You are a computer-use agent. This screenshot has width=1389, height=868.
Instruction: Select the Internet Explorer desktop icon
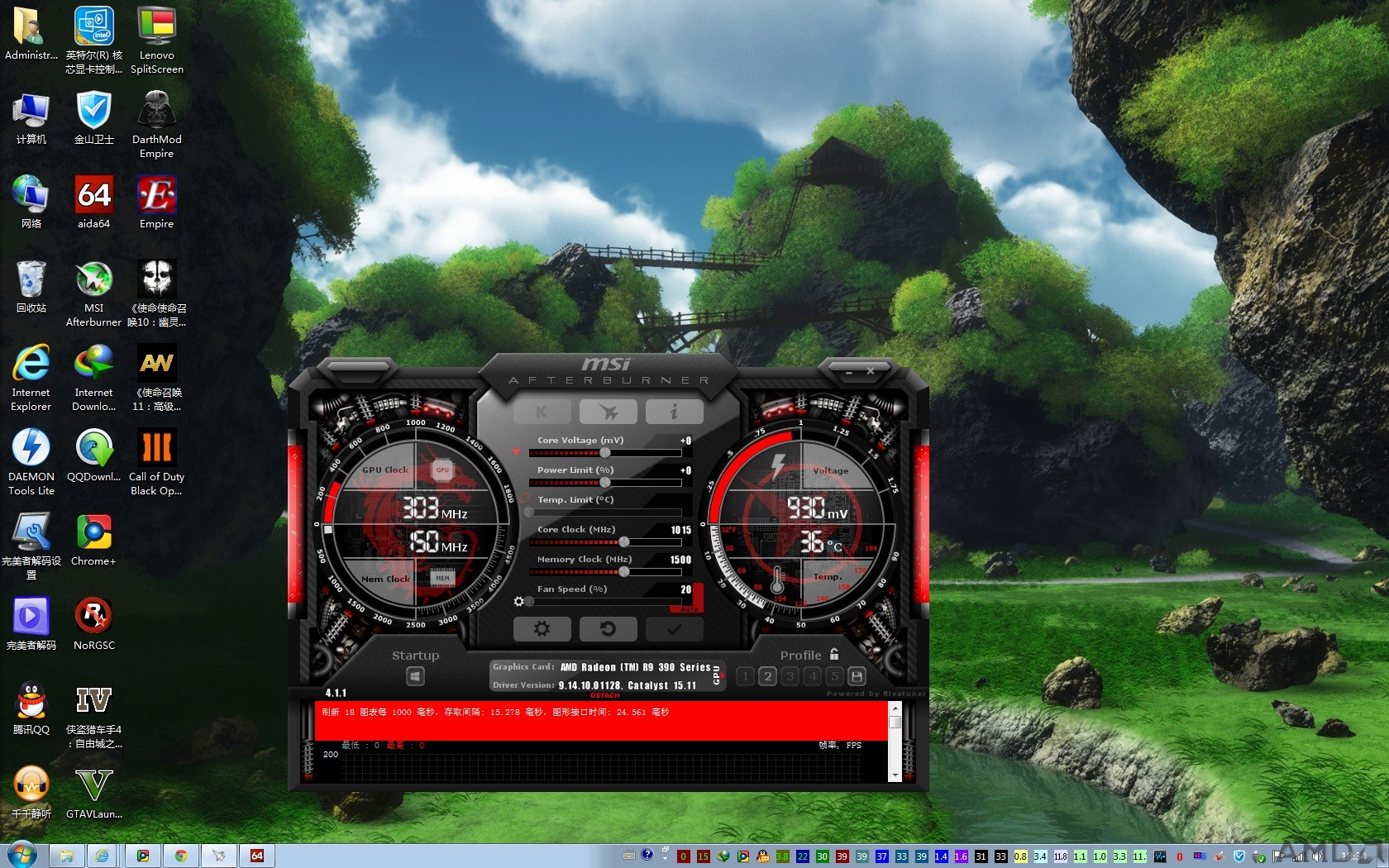tap(31, 378)
